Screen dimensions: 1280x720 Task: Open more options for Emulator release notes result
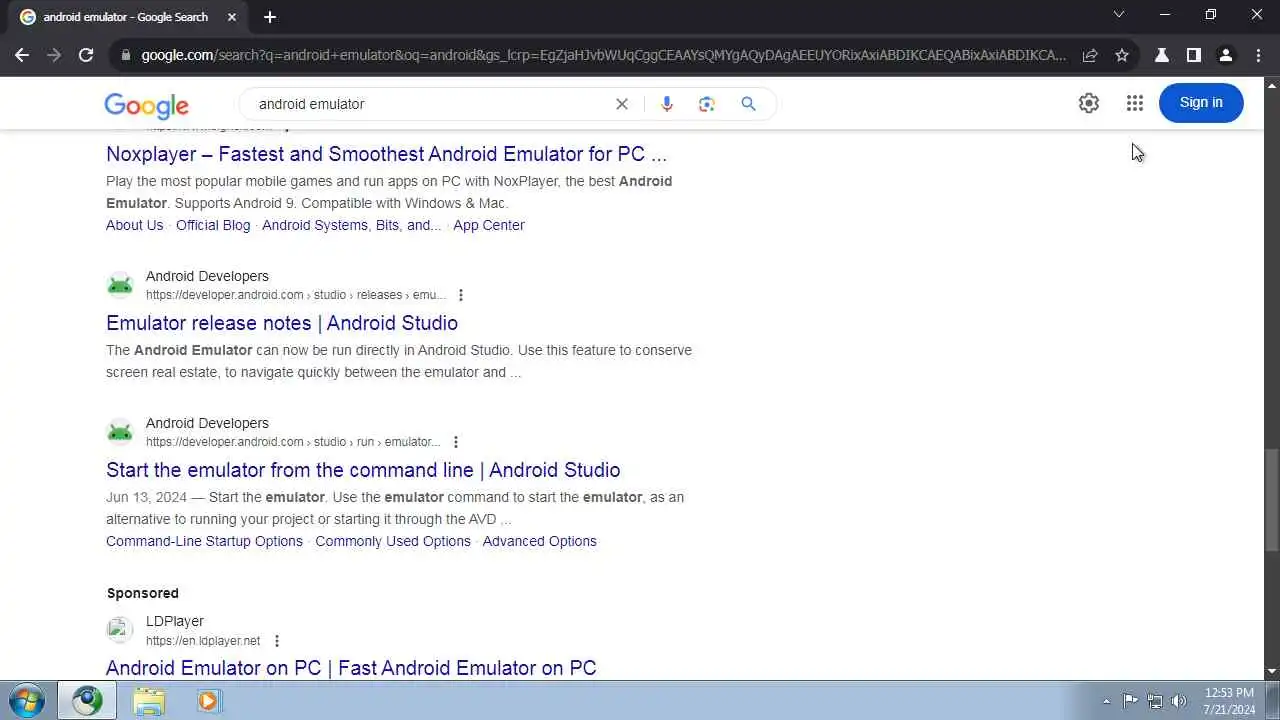coord(461,295)
